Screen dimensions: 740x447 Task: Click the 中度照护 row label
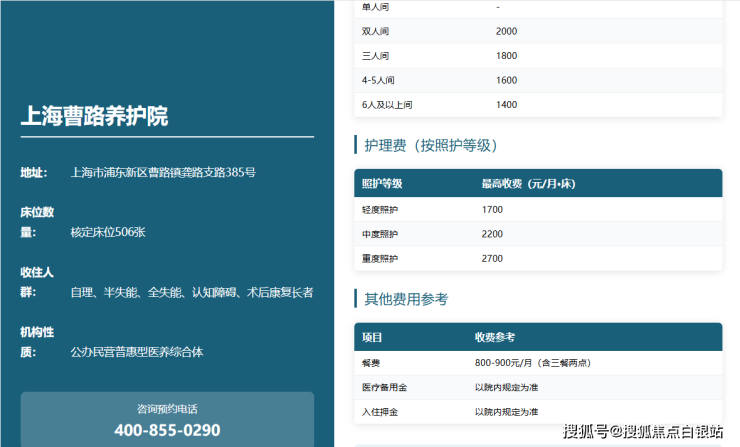(x=380, y=234)
